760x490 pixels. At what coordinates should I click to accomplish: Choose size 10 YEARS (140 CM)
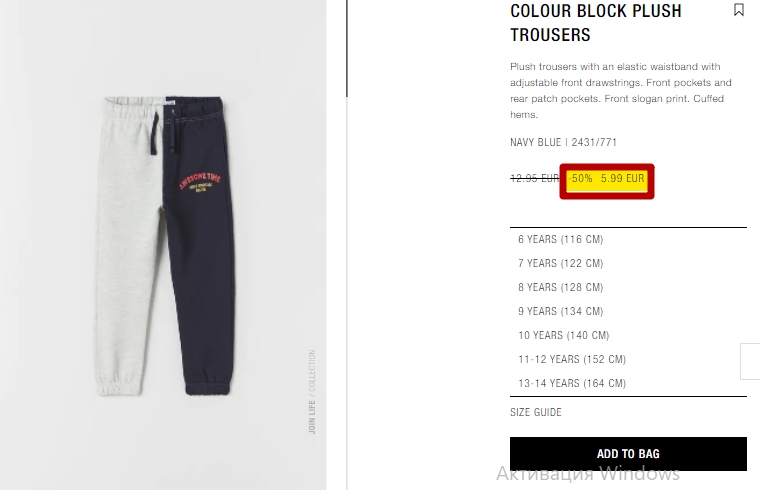tap(563, 335)
